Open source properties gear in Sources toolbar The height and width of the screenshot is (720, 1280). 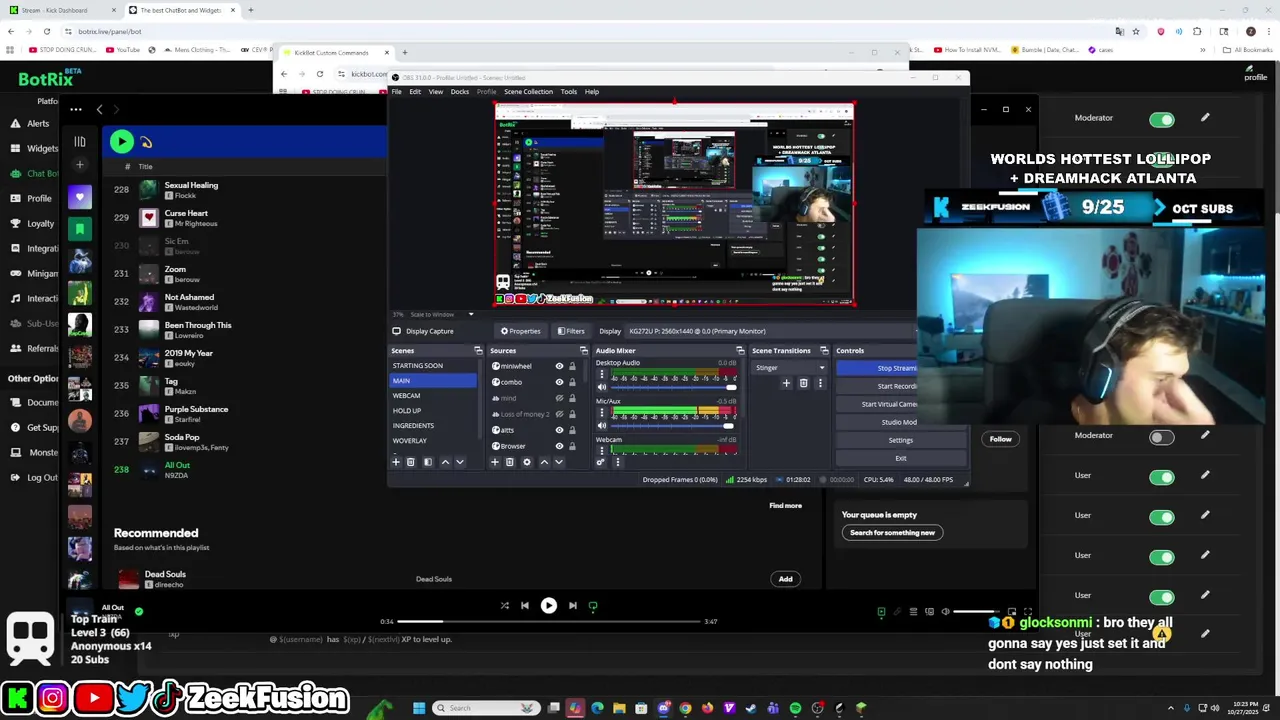coord(527,462)
